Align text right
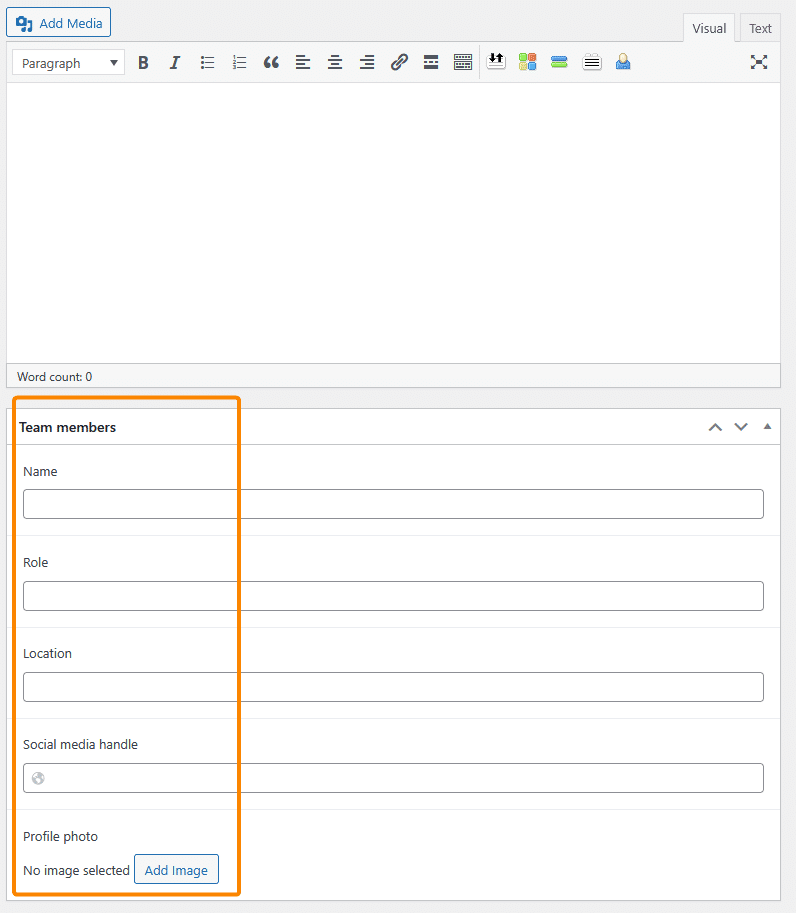Screen dimensions: 796x913 [x=367, y=62]
